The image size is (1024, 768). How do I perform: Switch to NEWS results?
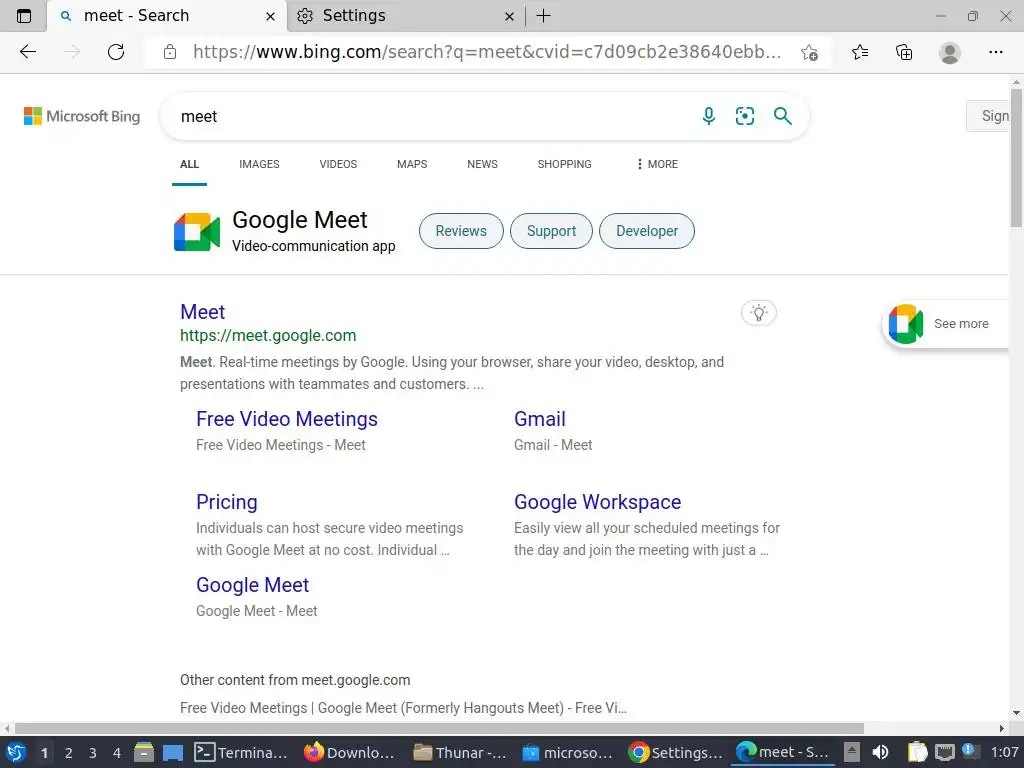coord(483,164)
